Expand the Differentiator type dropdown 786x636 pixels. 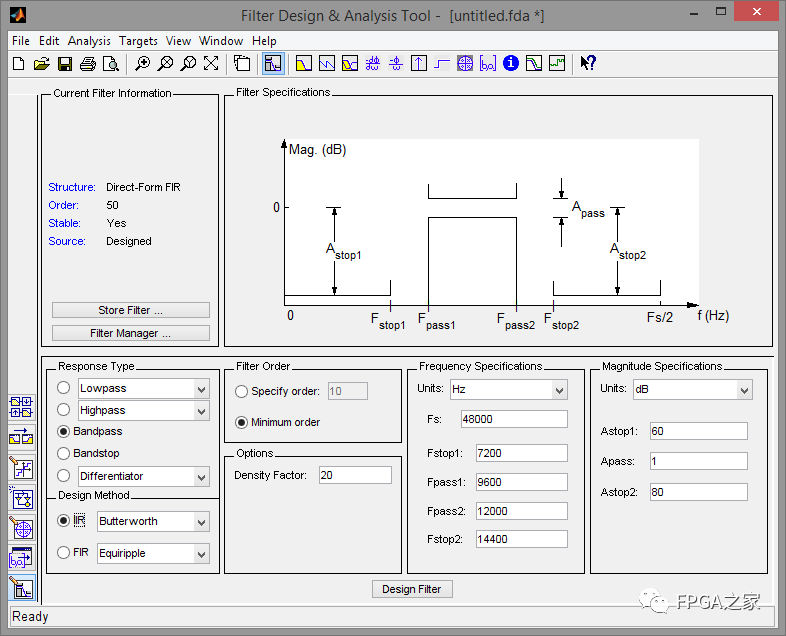pyautogui.click(x=202, y=477)
